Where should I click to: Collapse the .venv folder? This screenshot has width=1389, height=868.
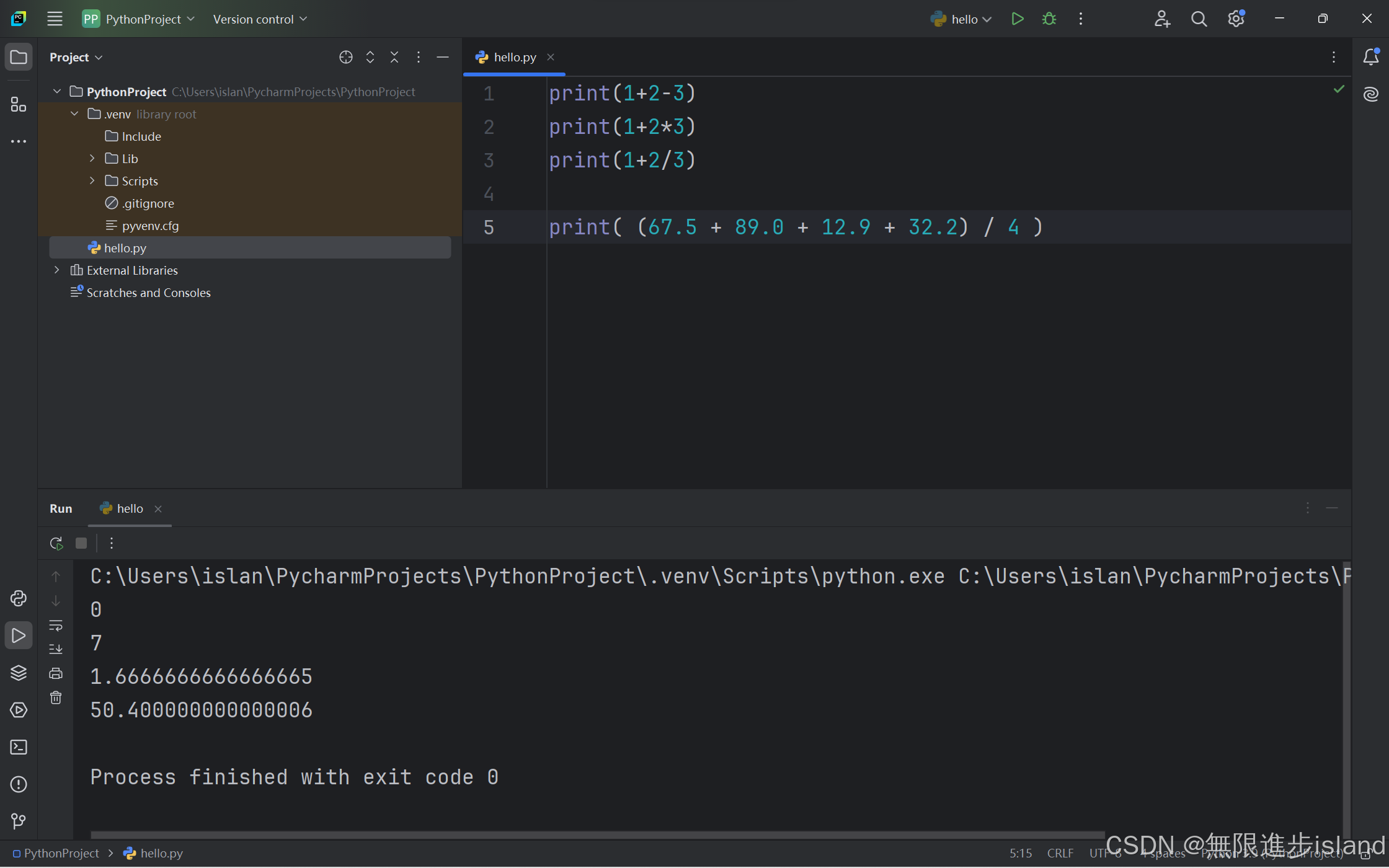(74, 114)
